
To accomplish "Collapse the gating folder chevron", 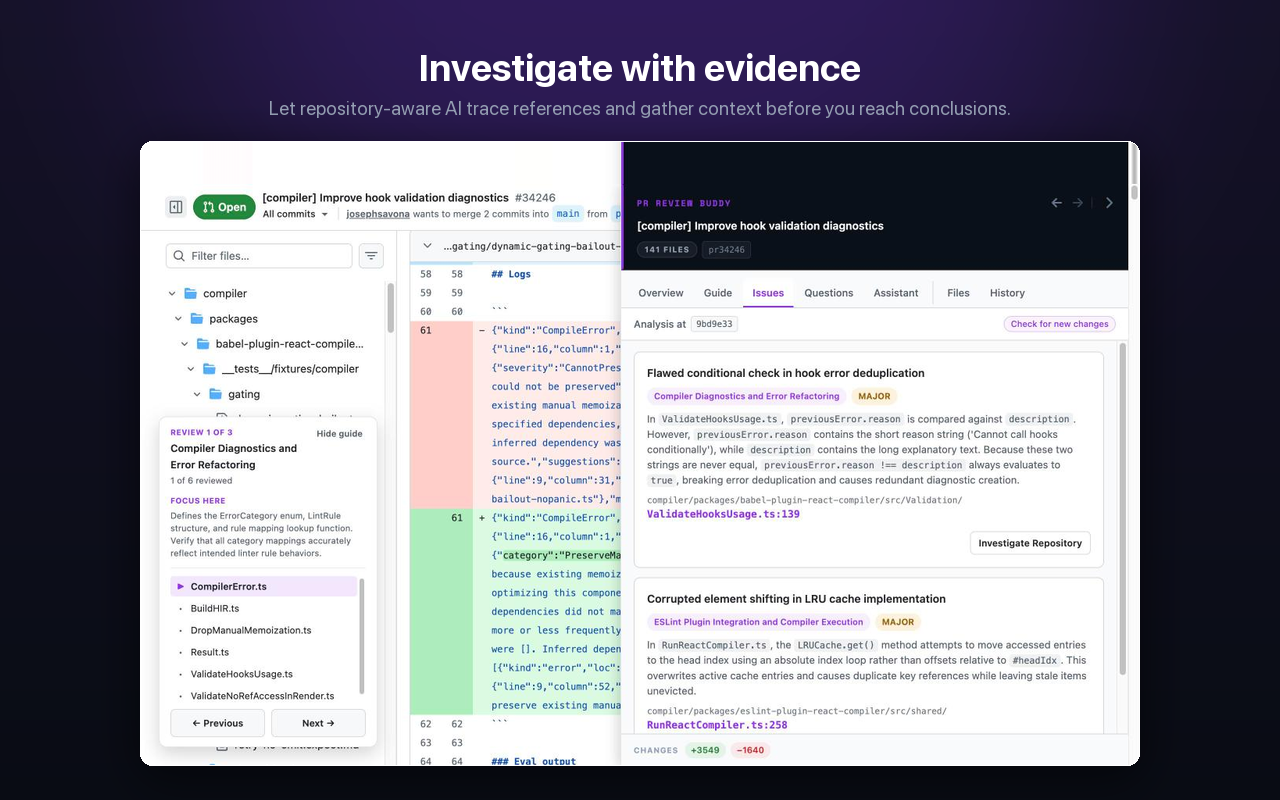I will 198,394.
